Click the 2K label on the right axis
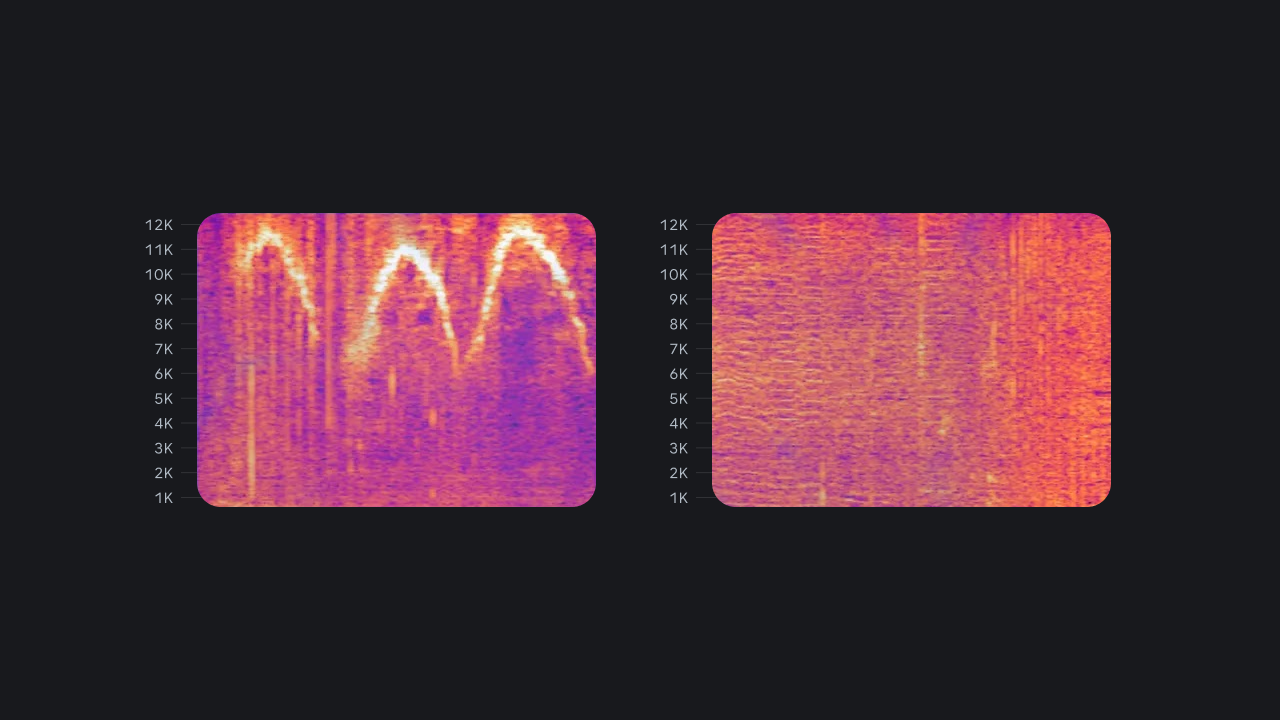 pyautogui.click(x=678, y=473)
